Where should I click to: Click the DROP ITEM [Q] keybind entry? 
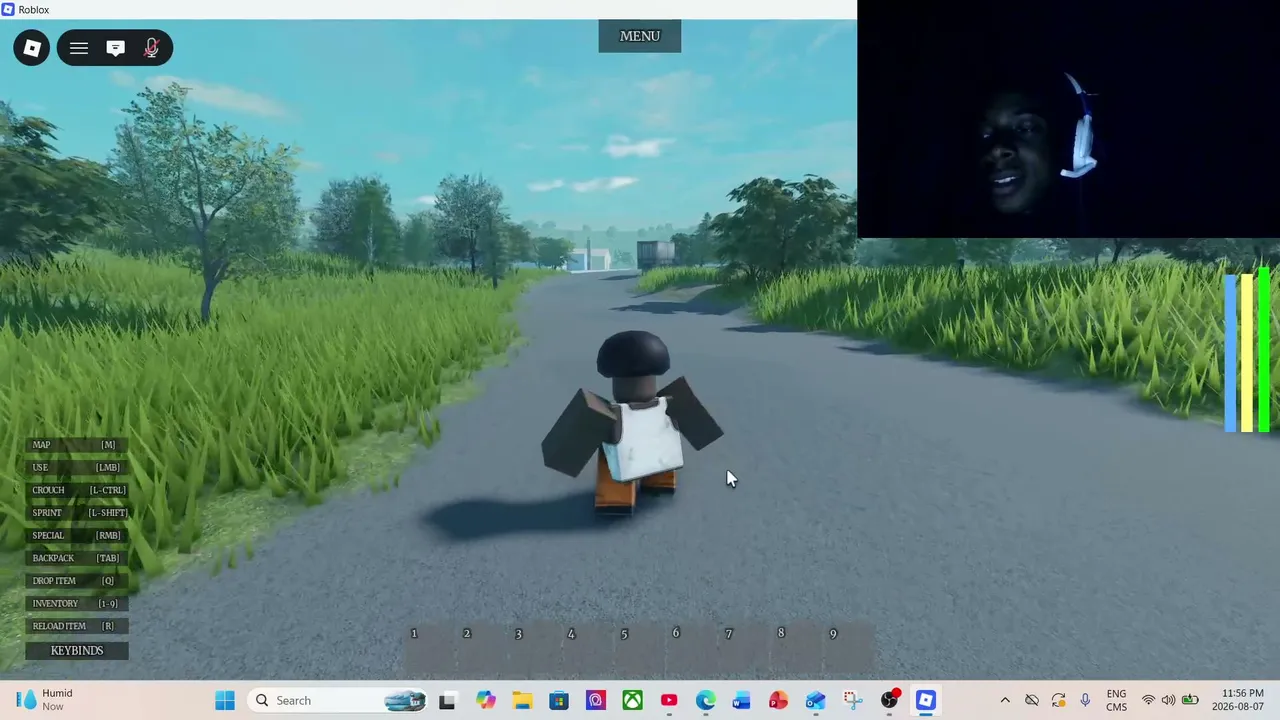coord(77,581)
